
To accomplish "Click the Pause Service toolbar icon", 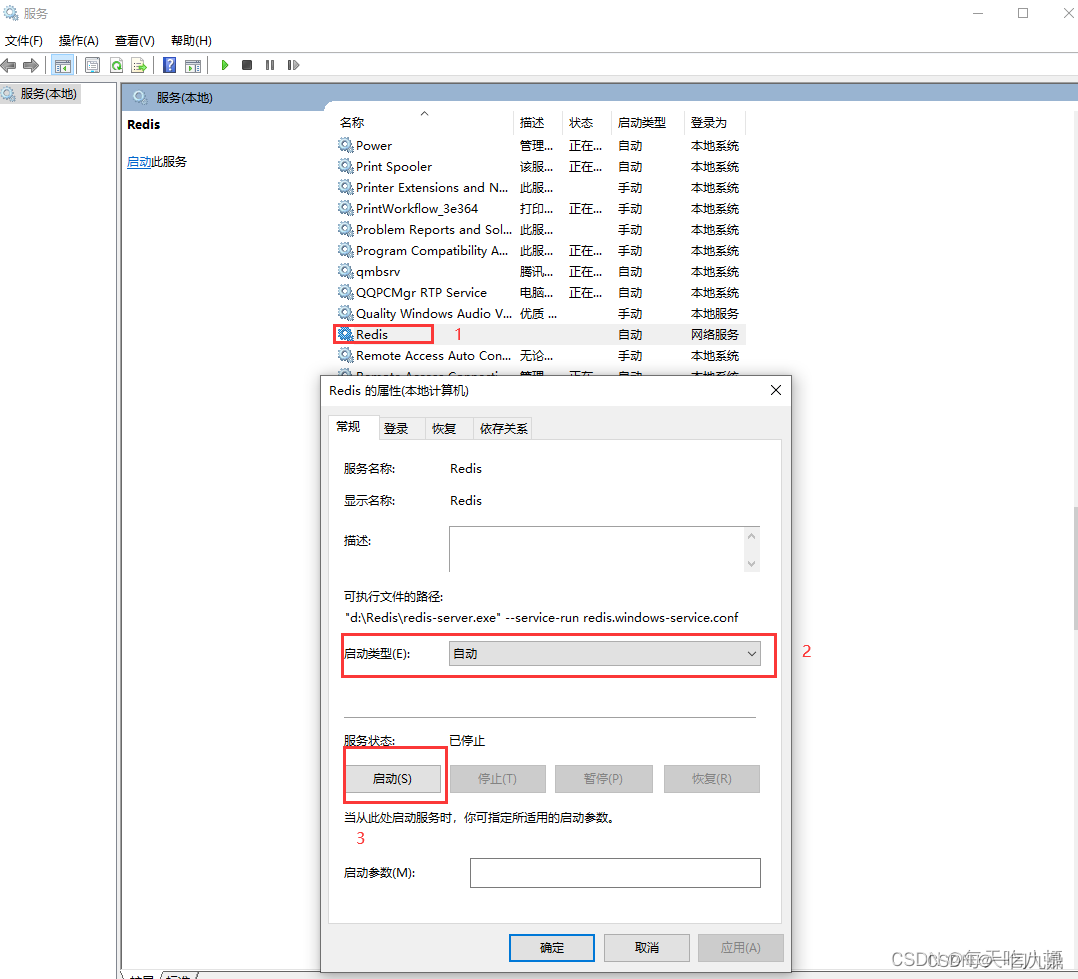I will 270,65.
